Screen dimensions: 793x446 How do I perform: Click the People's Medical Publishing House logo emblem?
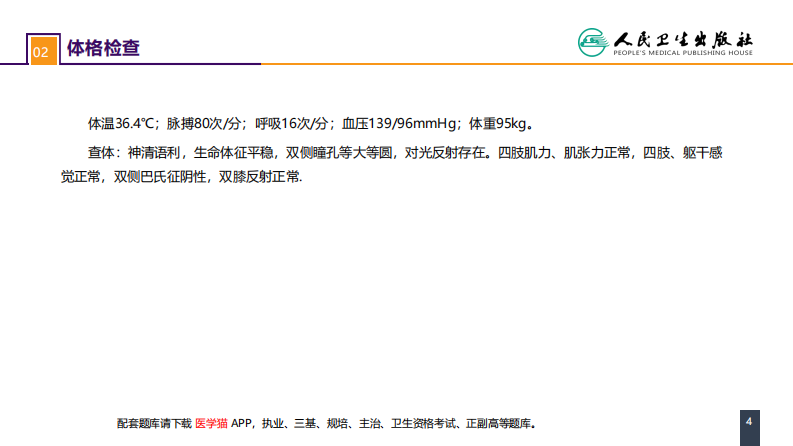point(593,42)
